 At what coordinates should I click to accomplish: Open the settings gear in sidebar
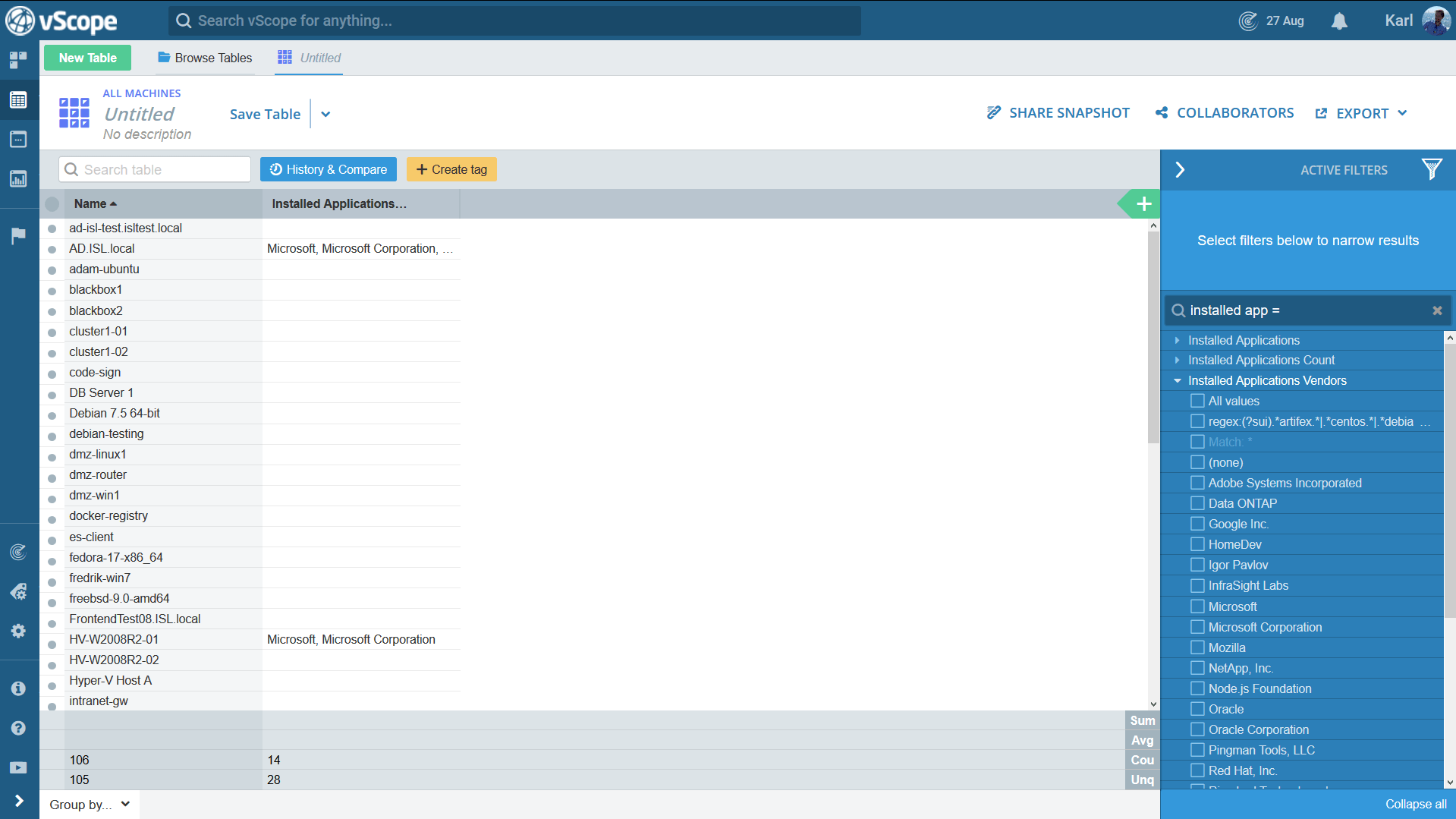click(18, 631)
